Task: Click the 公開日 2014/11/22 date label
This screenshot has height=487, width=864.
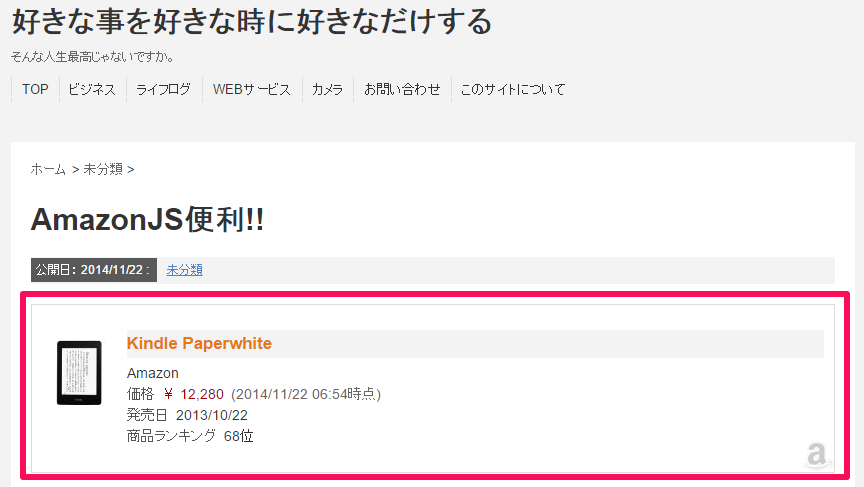Action: [x=94, y=270]
